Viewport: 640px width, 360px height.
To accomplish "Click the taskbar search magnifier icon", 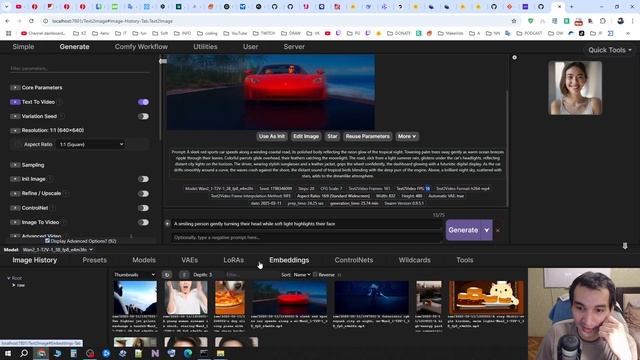I will (x=24, y=353).
